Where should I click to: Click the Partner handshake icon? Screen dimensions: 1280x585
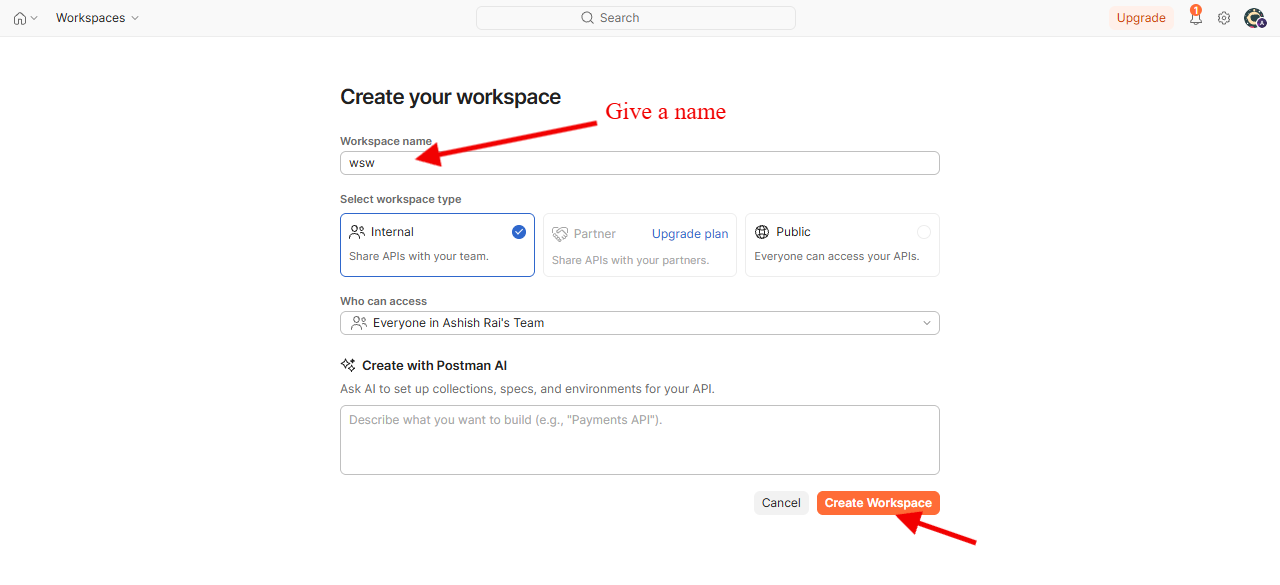pyautogui.click(x=560, y=234)
